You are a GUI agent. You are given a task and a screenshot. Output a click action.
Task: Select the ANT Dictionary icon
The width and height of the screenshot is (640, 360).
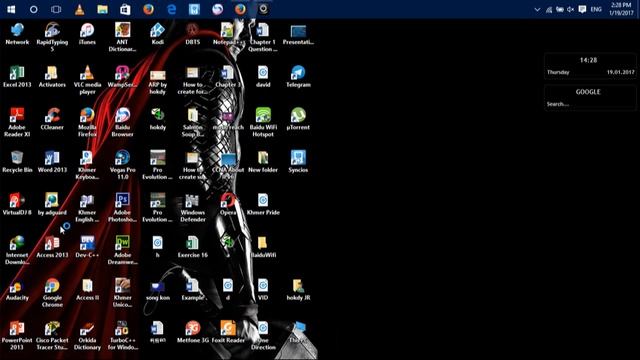click(x=122, y=37)
